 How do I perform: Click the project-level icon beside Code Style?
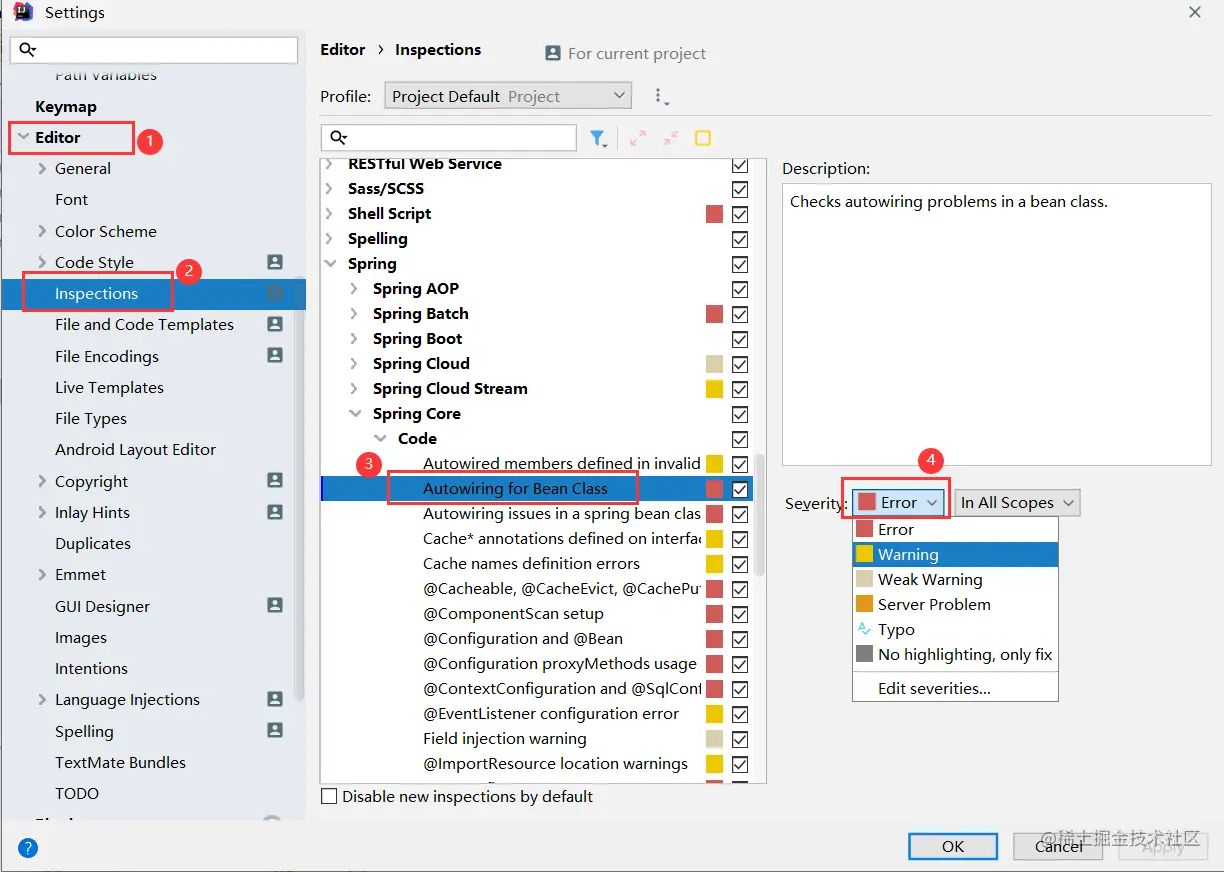click(x=275, y=262)
